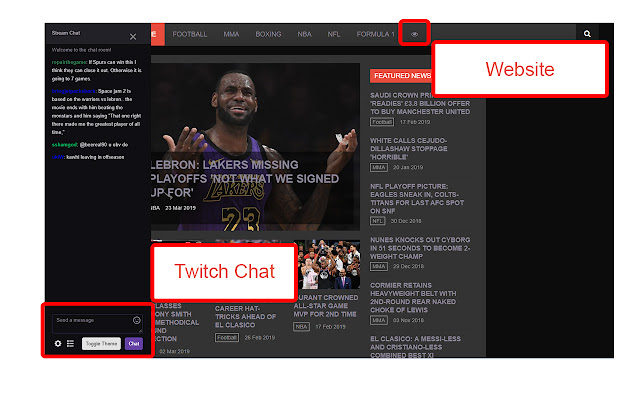Click the eye icon in the navigation bar
Viewport: 640px width, 400px height.
point(415,34)
